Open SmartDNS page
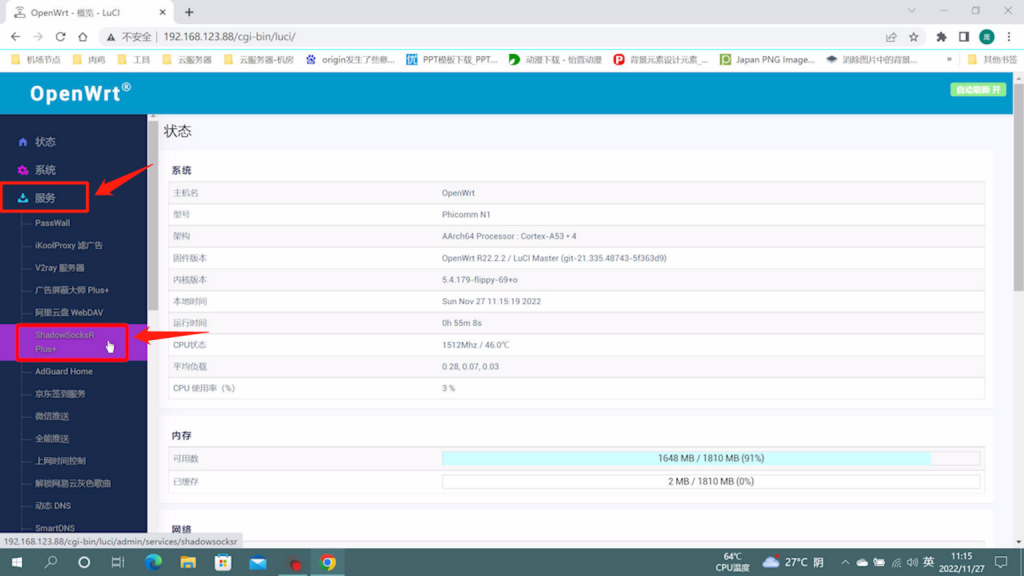1024x576 pixels. click(x=54, y=528)
